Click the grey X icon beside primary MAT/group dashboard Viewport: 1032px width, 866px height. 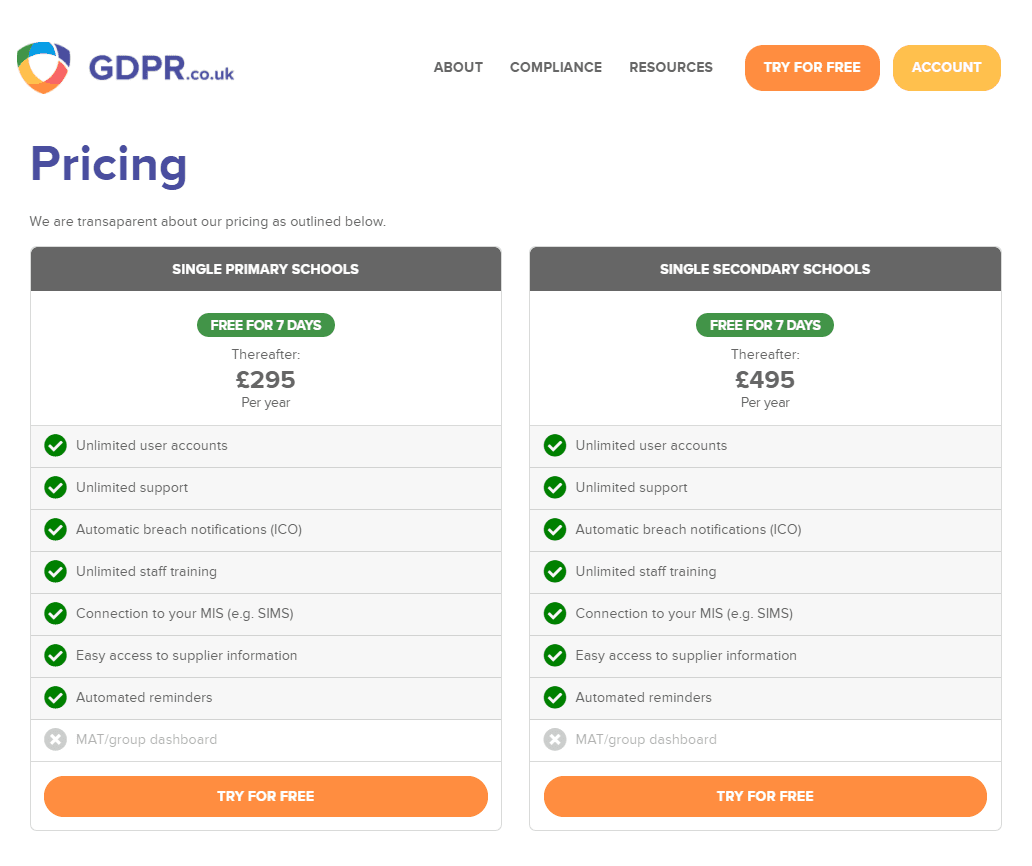coord(55,740)
